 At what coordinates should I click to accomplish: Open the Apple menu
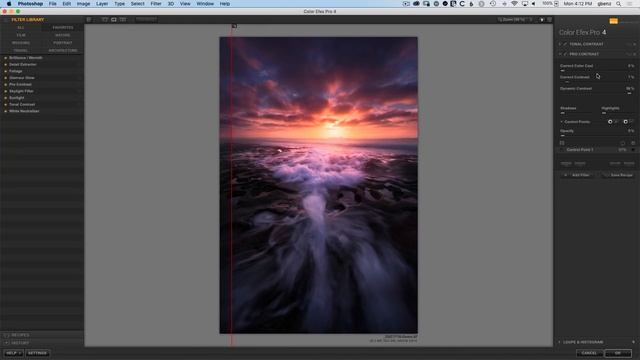(9, 4)
